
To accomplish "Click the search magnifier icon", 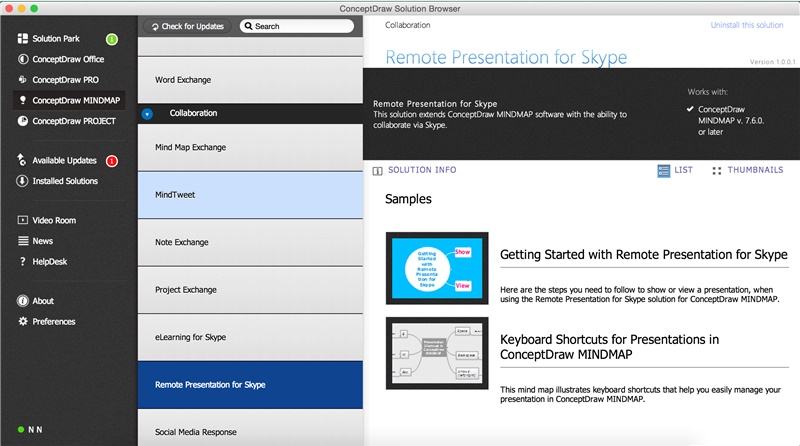I will (x=248, y=26).
